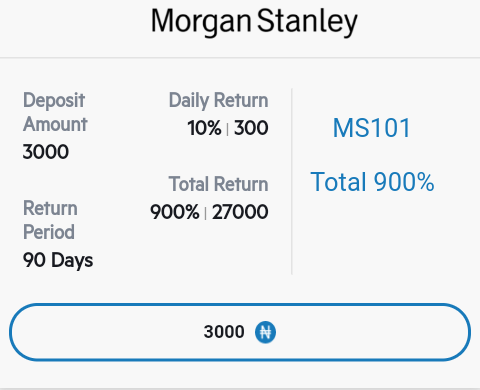Select the Total Return label
Screen dimensions: 480x390
point(219,184)
